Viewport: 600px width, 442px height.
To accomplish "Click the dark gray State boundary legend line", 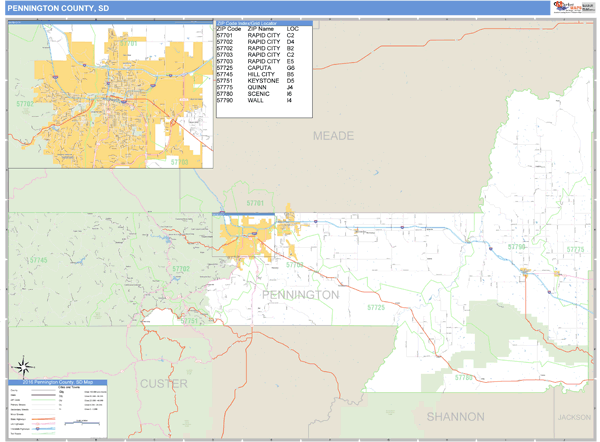I will (43, 395).
